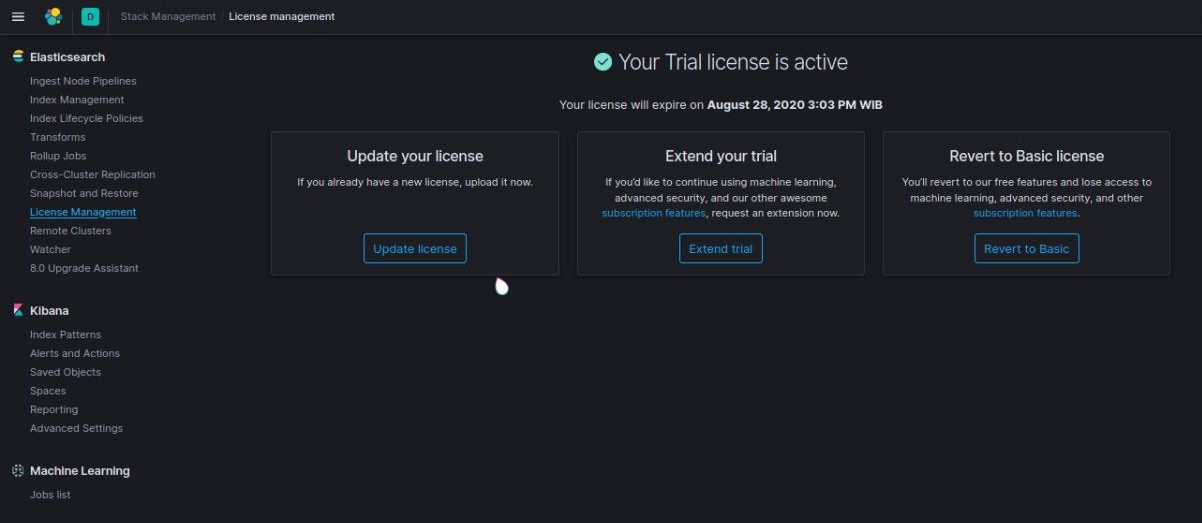The width and height of the screenshot is (1202, 523).
Task: Click the Revert to Basic button
Action: (1027, 249)
